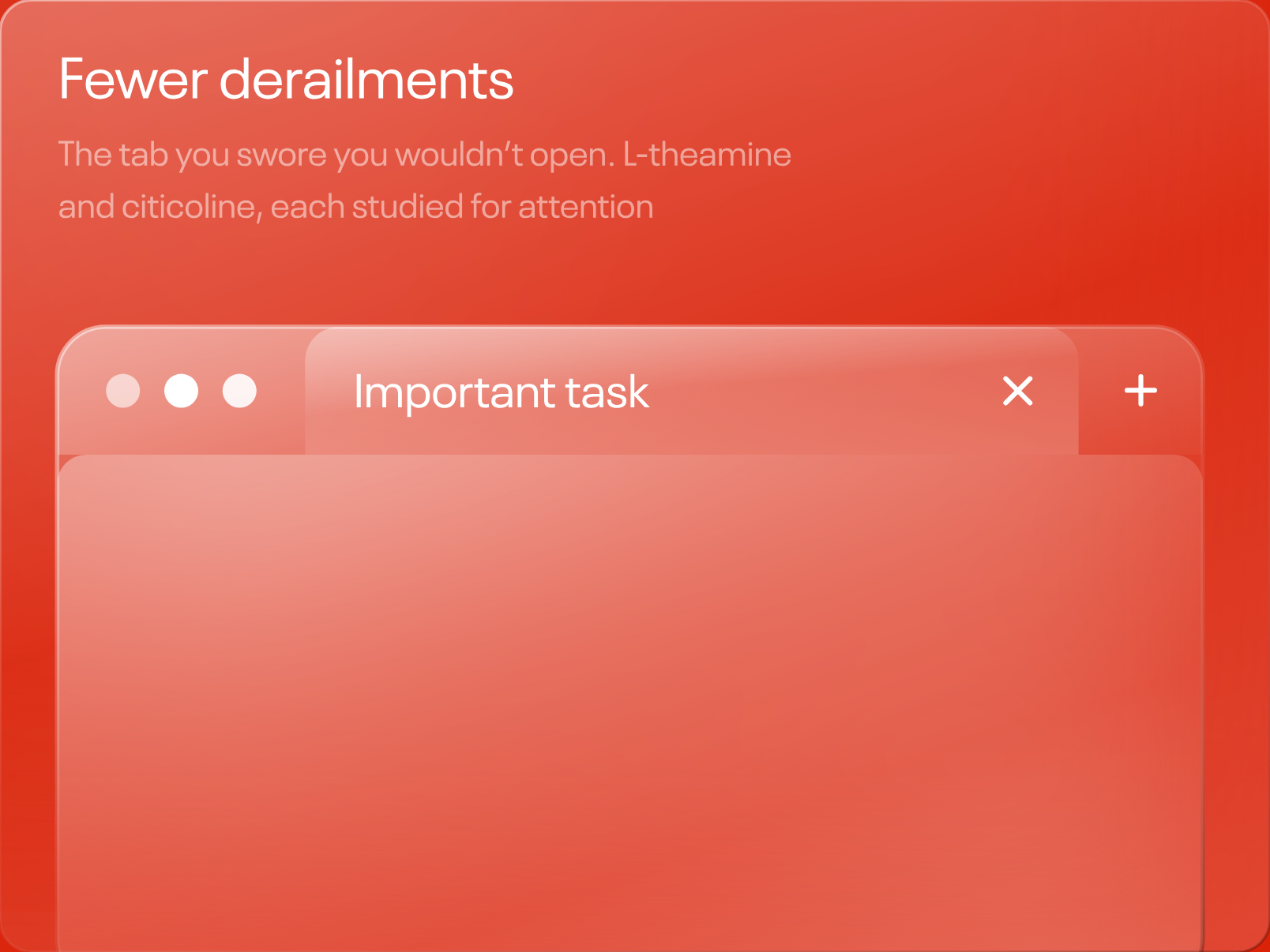Click the third window dot
1270x952 pixels.
click(x=239, y=391)
